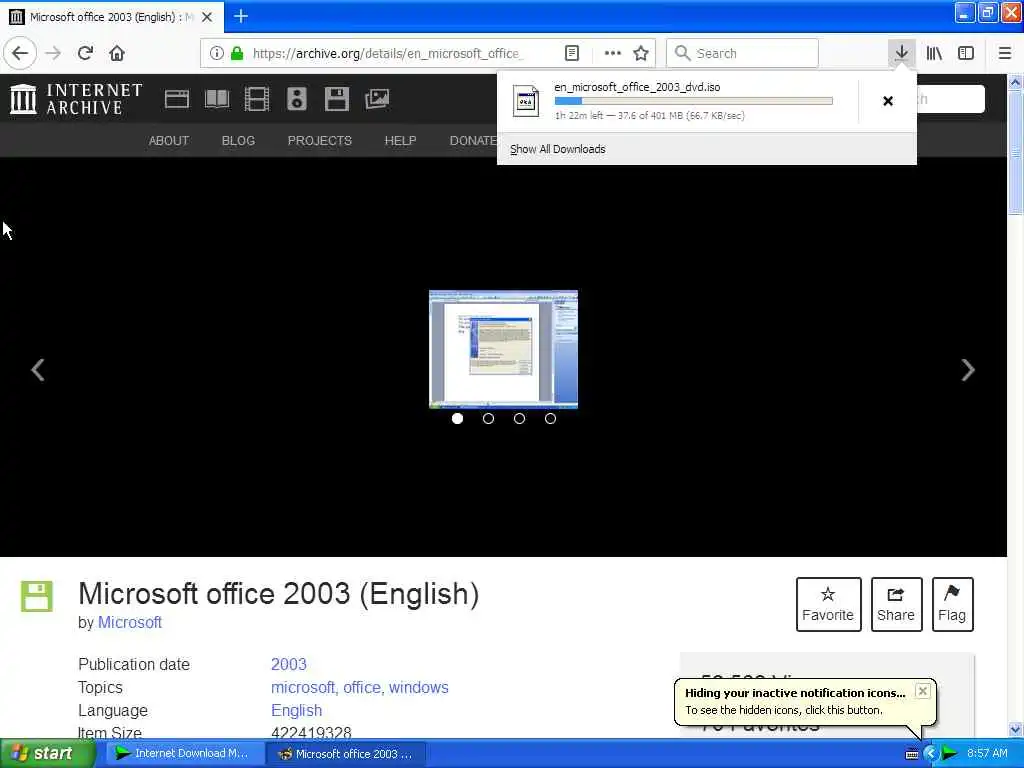Click the en_microsoft_office_2003_dvd.iso file icon
Screen dimensions: 1024x768
coord(526,101)
